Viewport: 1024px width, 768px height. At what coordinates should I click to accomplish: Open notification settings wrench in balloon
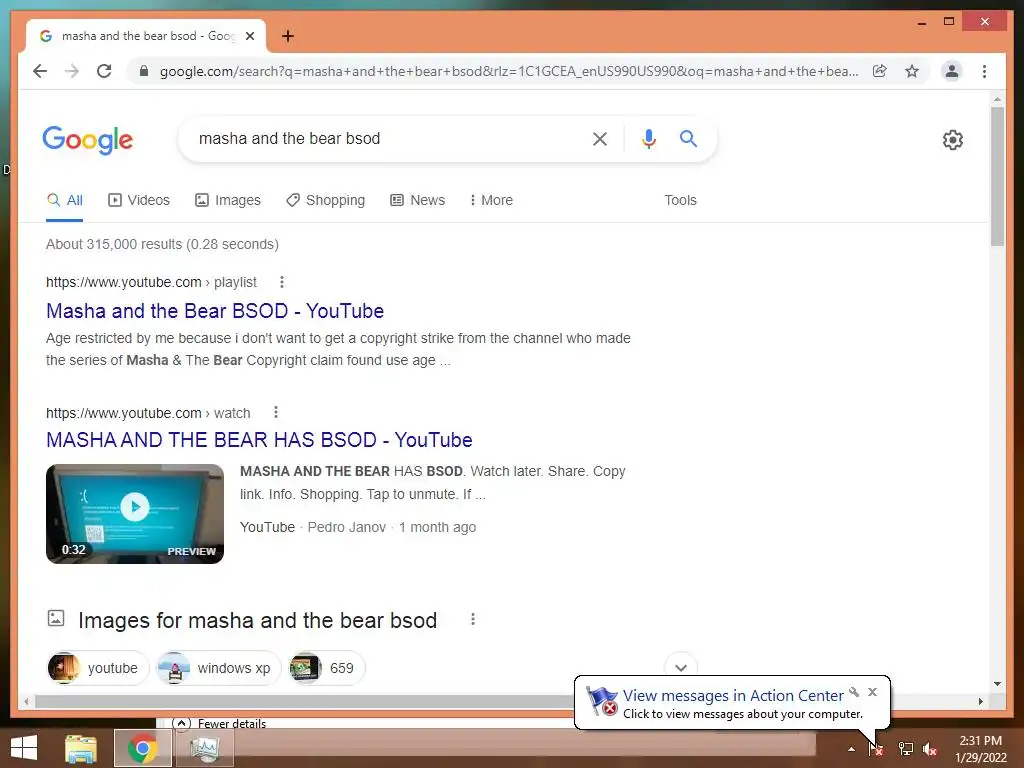(x=854, y=692)
